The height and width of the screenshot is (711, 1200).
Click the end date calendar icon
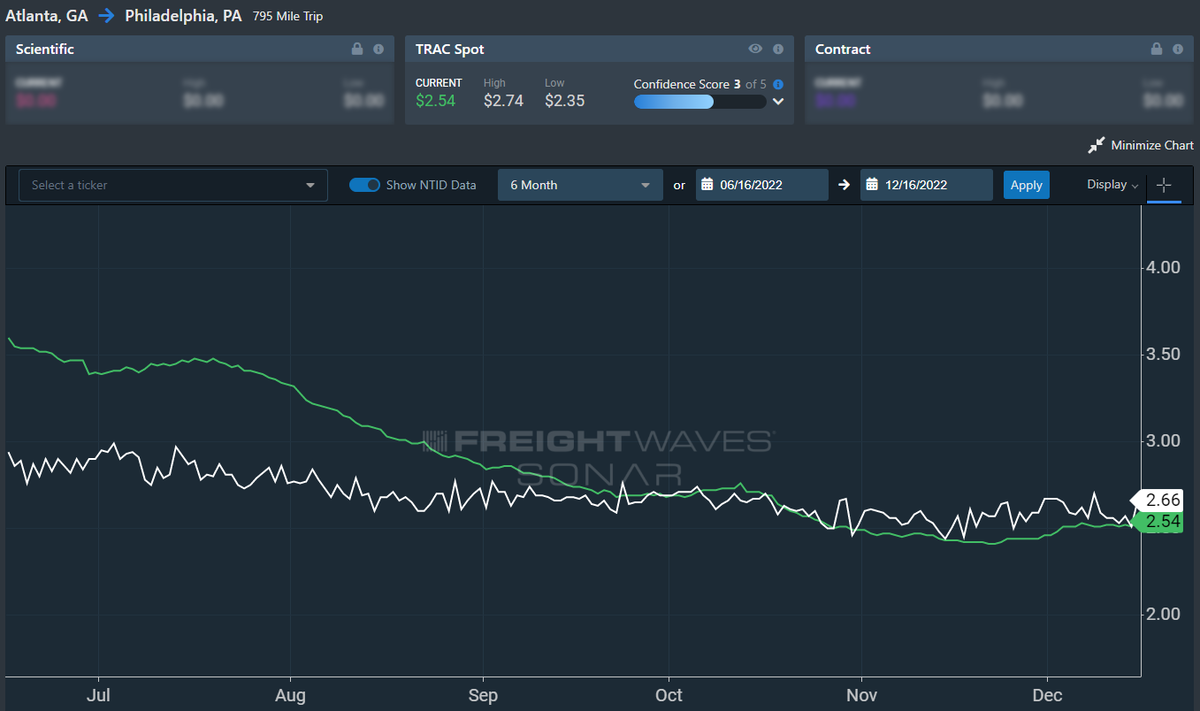(872, 185)
